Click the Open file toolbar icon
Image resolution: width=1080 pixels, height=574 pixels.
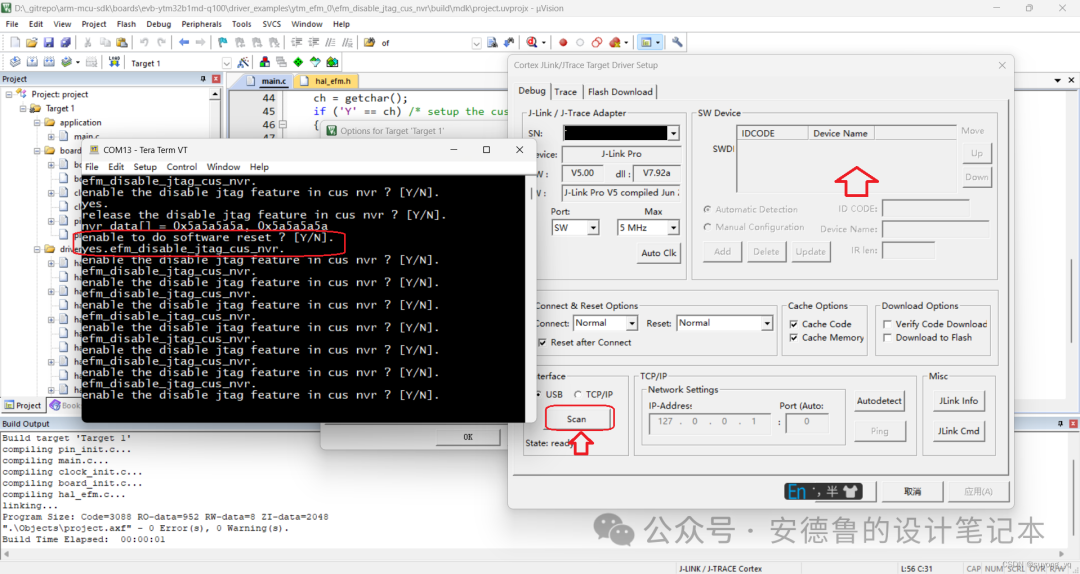(32, 43)
